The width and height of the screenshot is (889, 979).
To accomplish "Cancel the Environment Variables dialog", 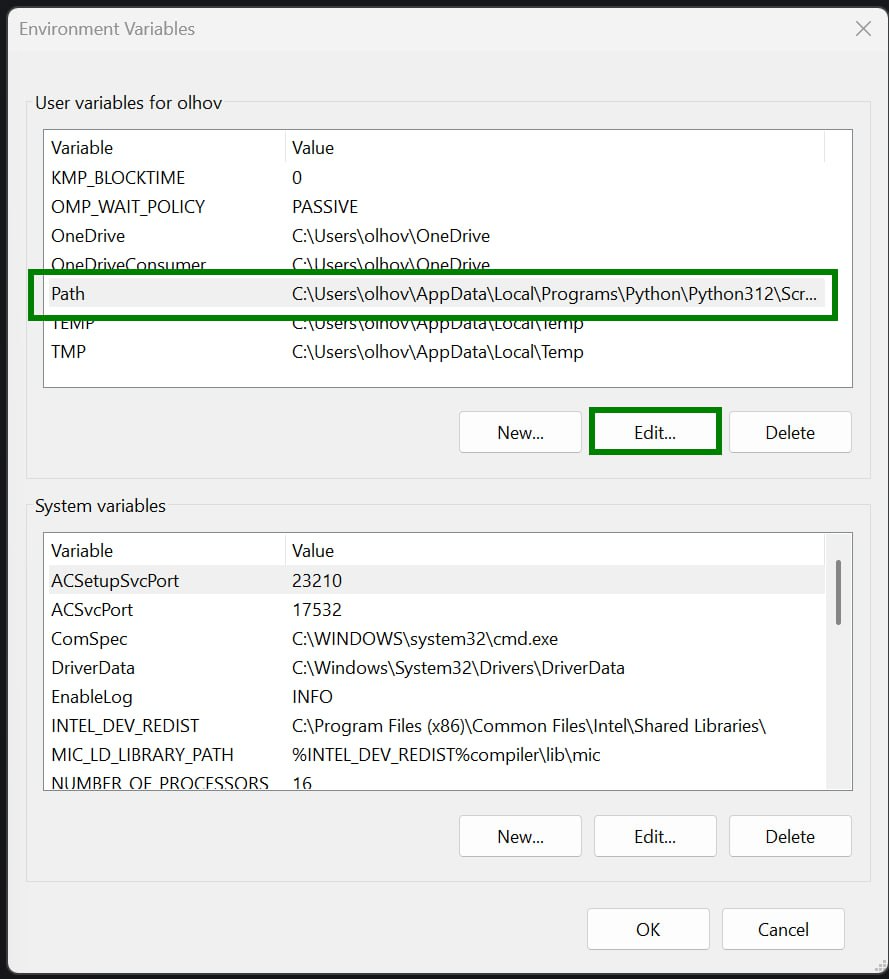I will 783,929.
